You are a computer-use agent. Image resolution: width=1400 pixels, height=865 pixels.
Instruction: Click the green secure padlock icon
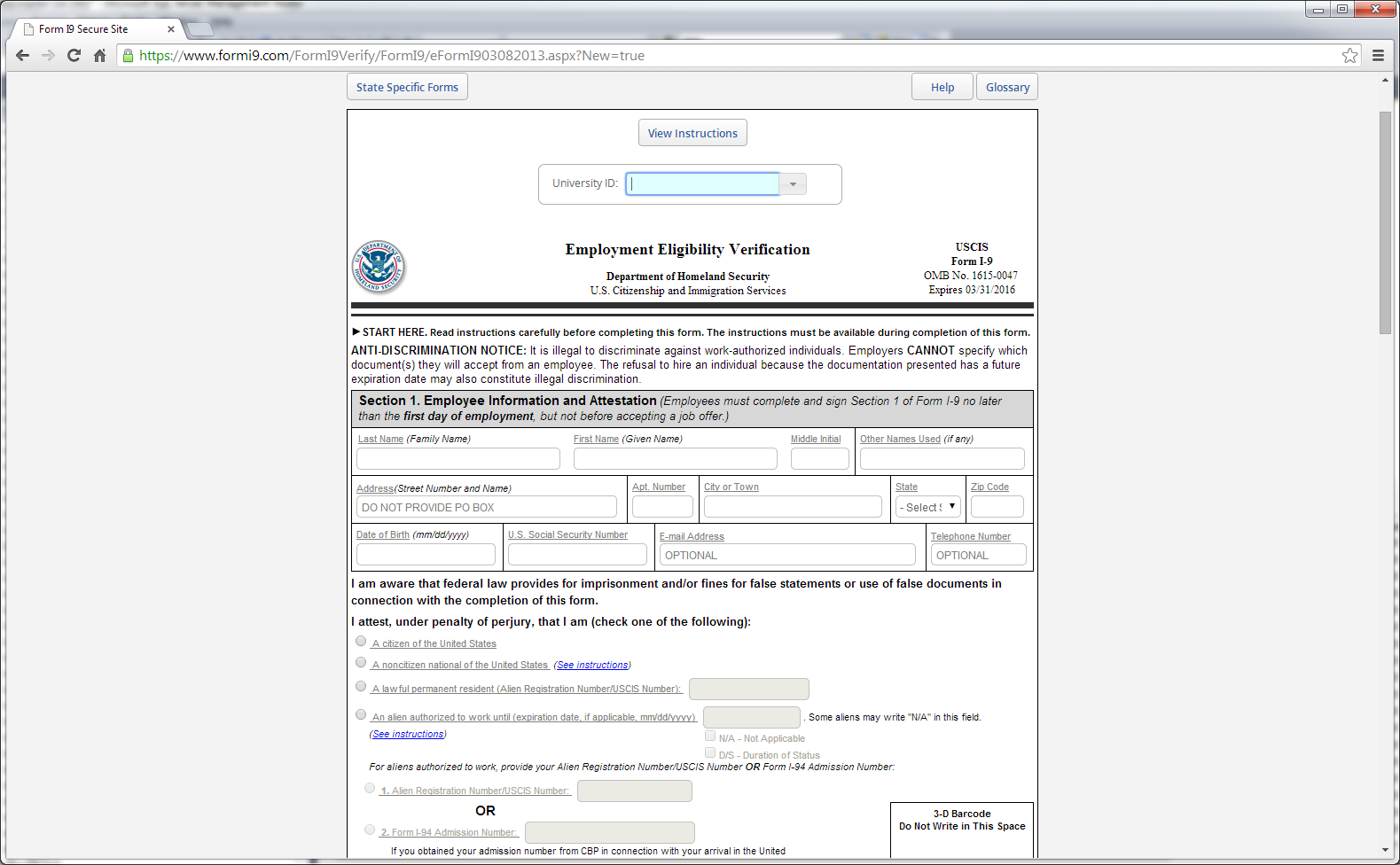pos(129,55)
